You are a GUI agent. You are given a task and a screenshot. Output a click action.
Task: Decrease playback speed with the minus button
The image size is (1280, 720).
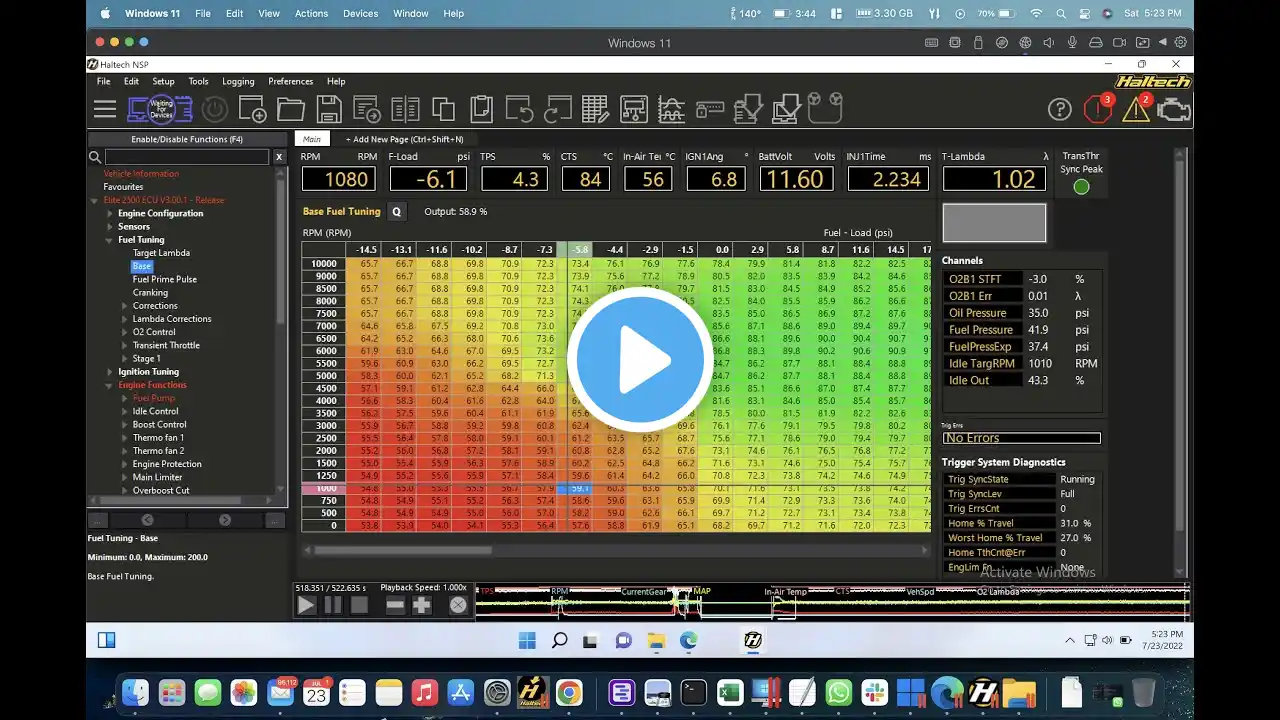pos(395,604)
